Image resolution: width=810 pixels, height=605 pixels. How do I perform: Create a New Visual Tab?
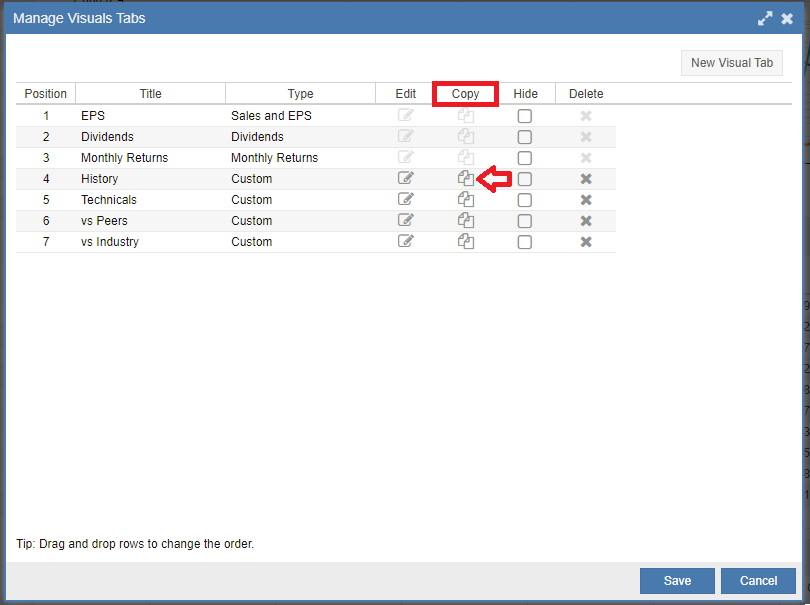(x=731, y=63)
